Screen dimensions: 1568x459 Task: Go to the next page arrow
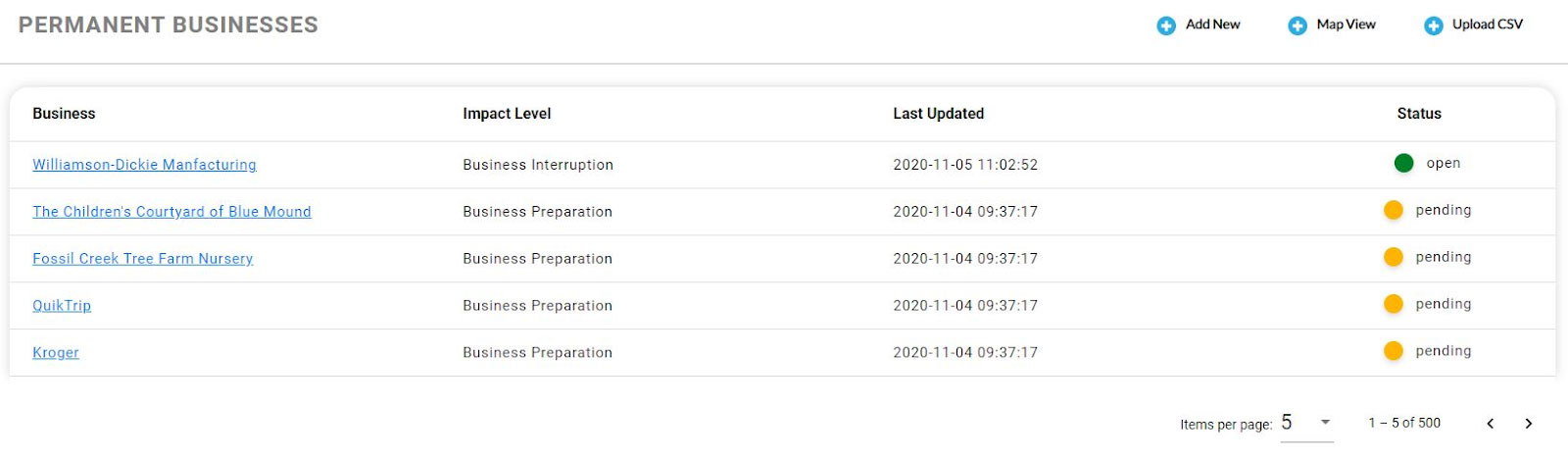pyautogui.click(x=1528, y=424)
